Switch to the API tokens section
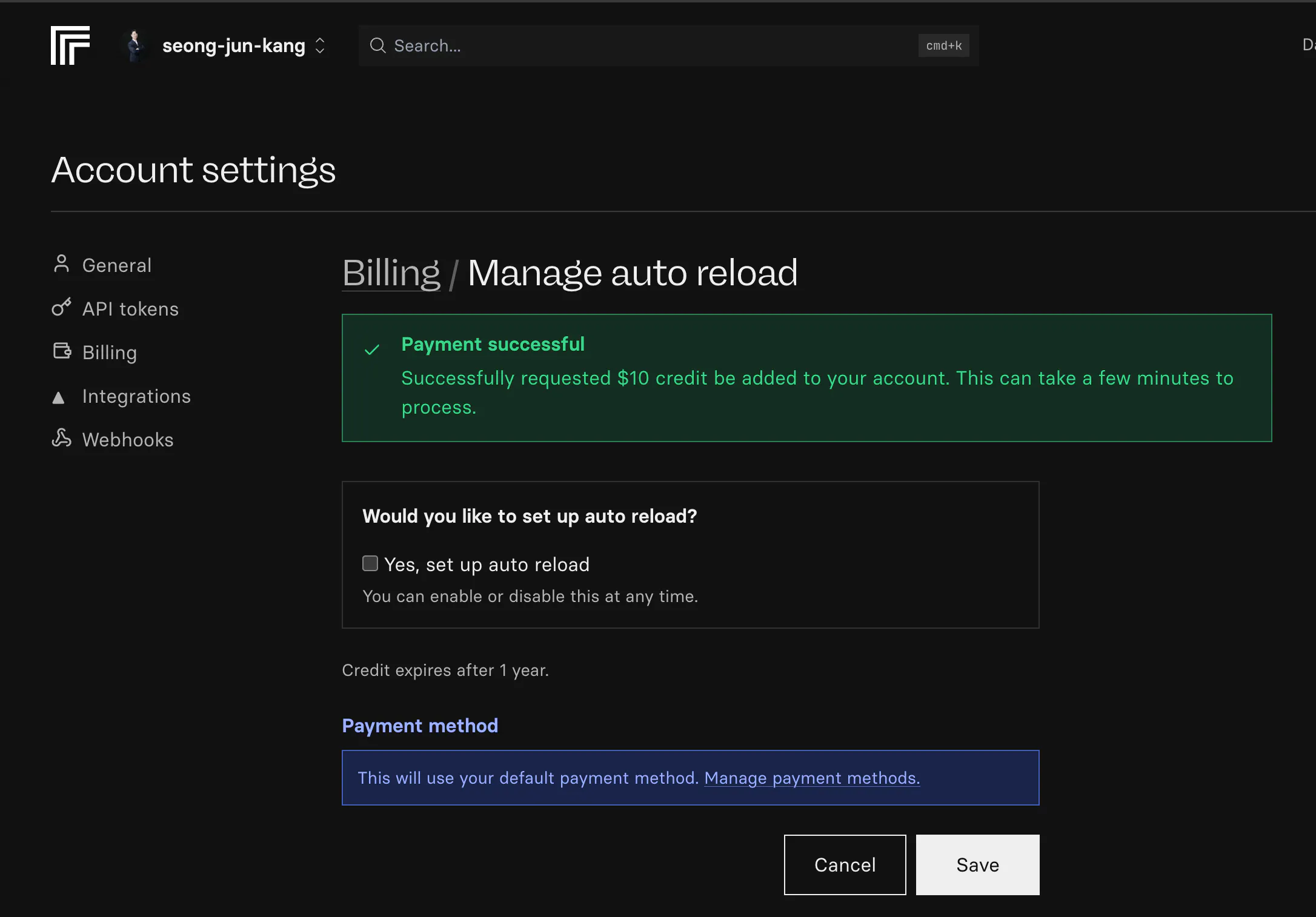1316x917 pixels. pyautogui.click(x=130, y=308)
